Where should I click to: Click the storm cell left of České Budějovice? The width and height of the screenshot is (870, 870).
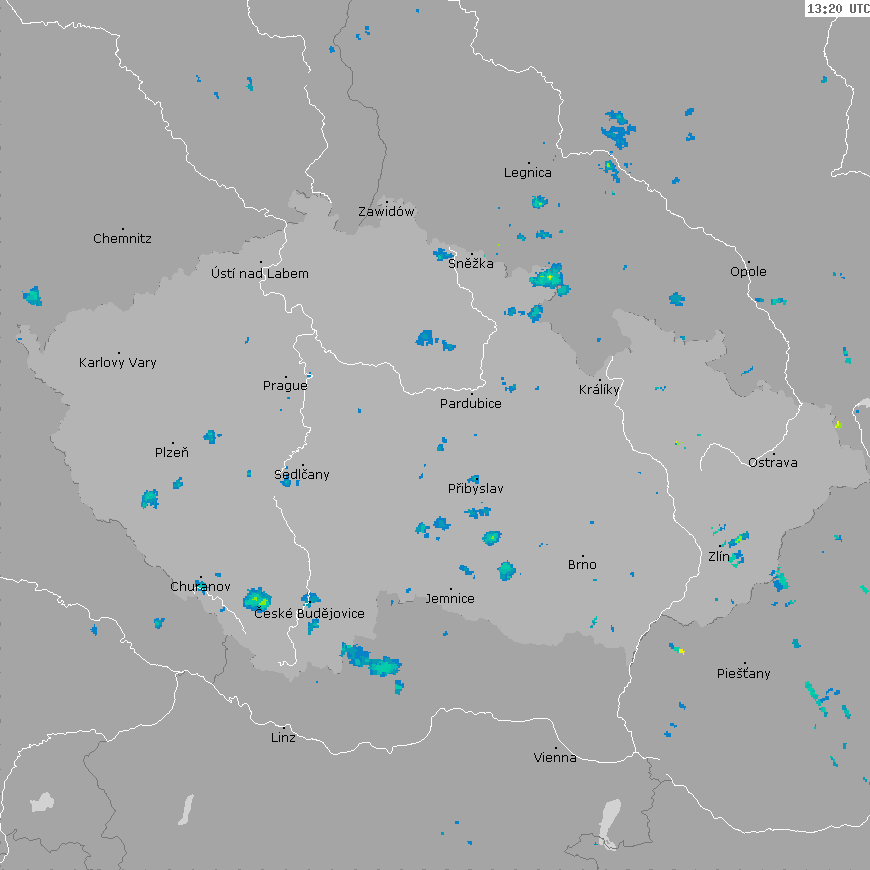(x=256, y=599)
